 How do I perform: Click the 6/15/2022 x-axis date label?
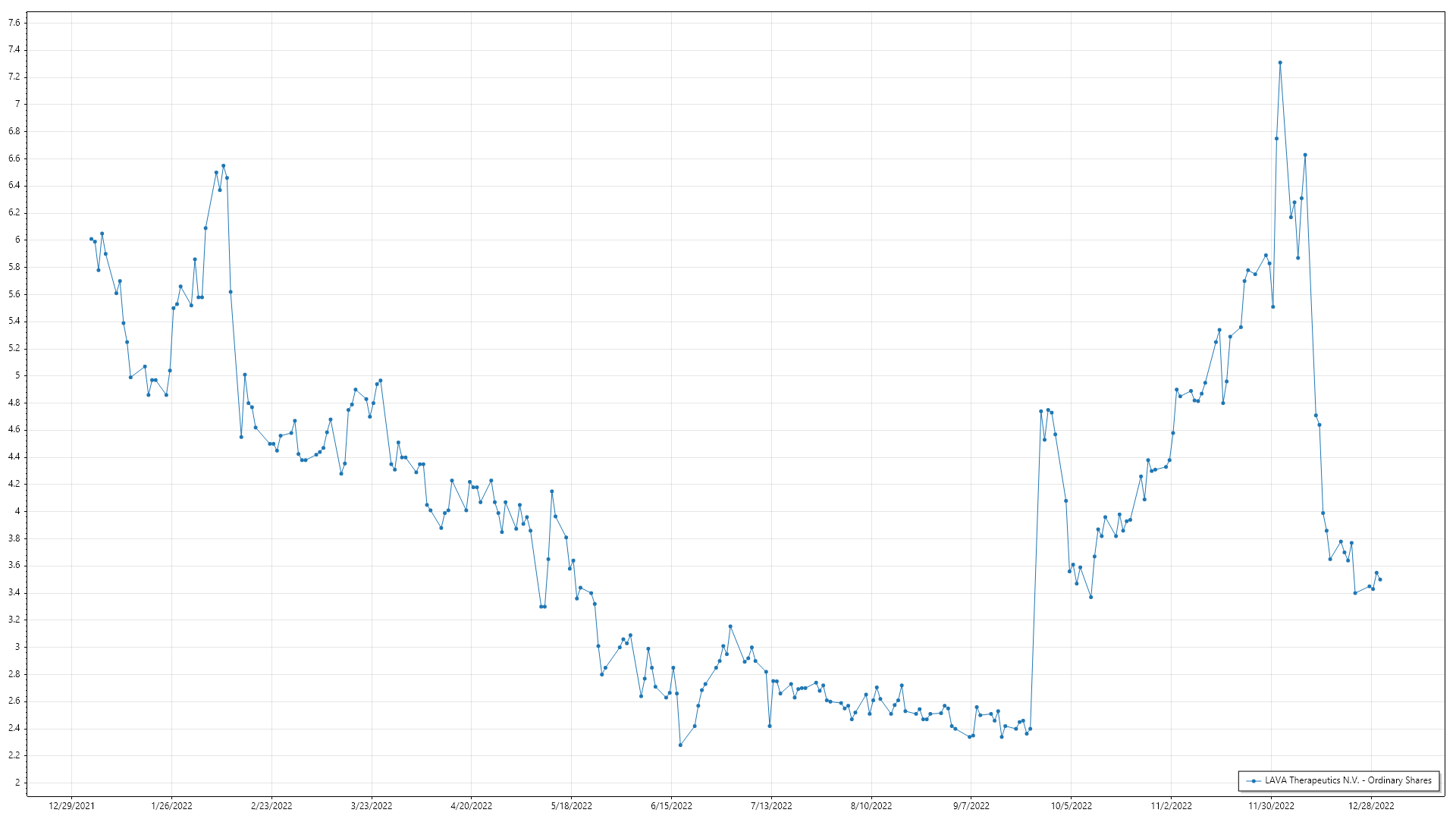click(x=671, y=806)
